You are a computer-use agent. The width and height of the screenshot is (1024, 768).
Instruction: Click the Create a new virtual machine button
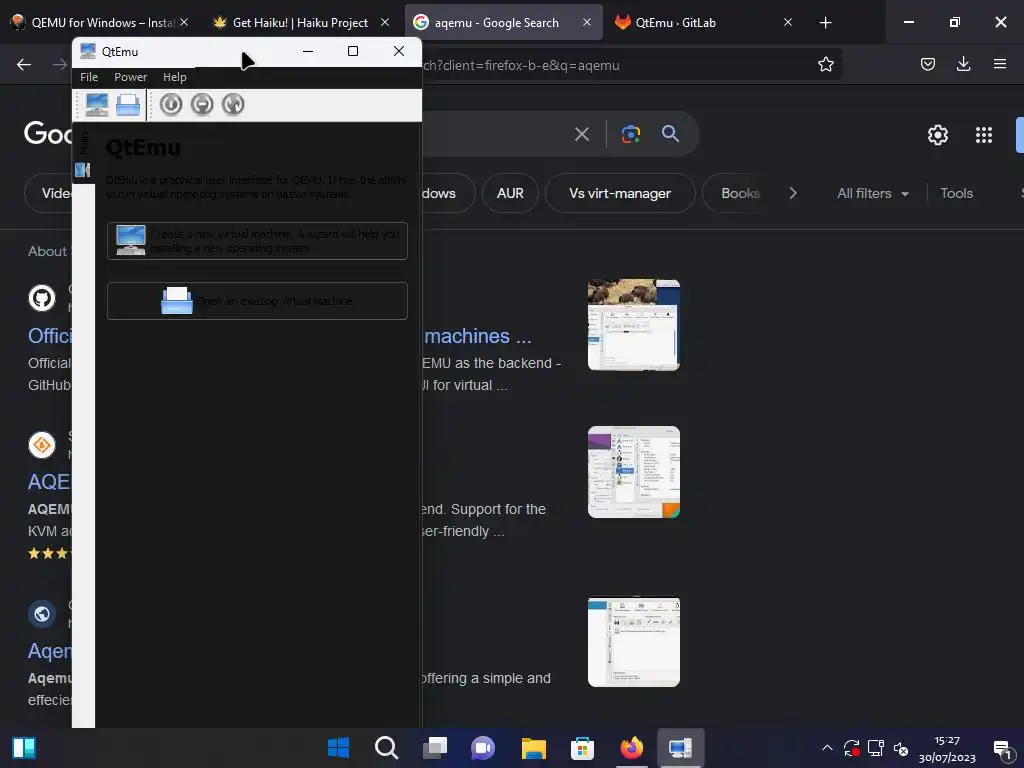[257, 241]
